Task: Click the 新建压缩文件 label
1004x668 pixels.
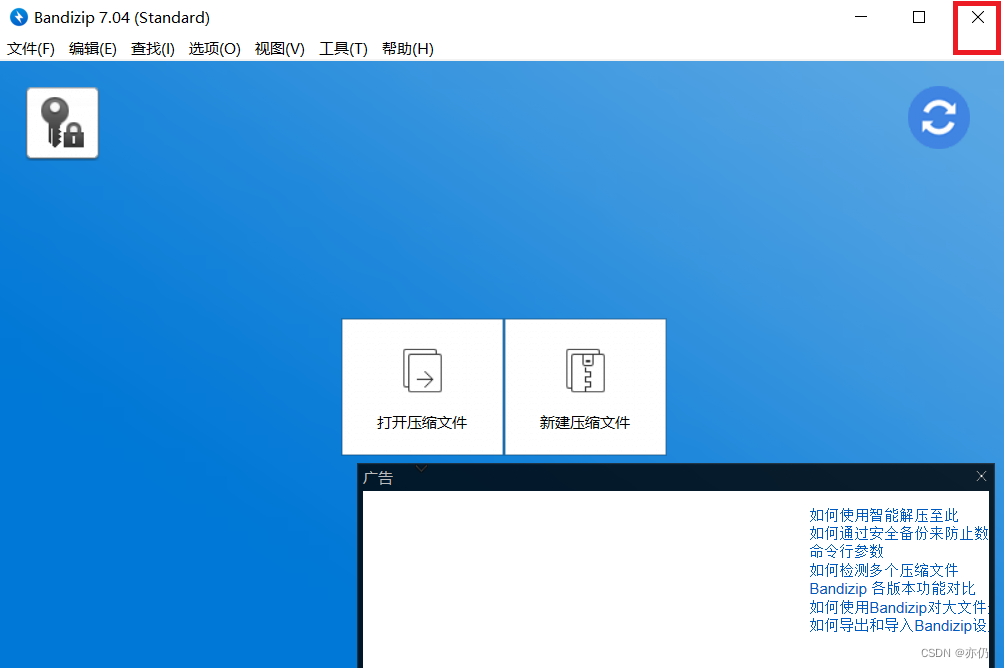Action: [585, 423]
